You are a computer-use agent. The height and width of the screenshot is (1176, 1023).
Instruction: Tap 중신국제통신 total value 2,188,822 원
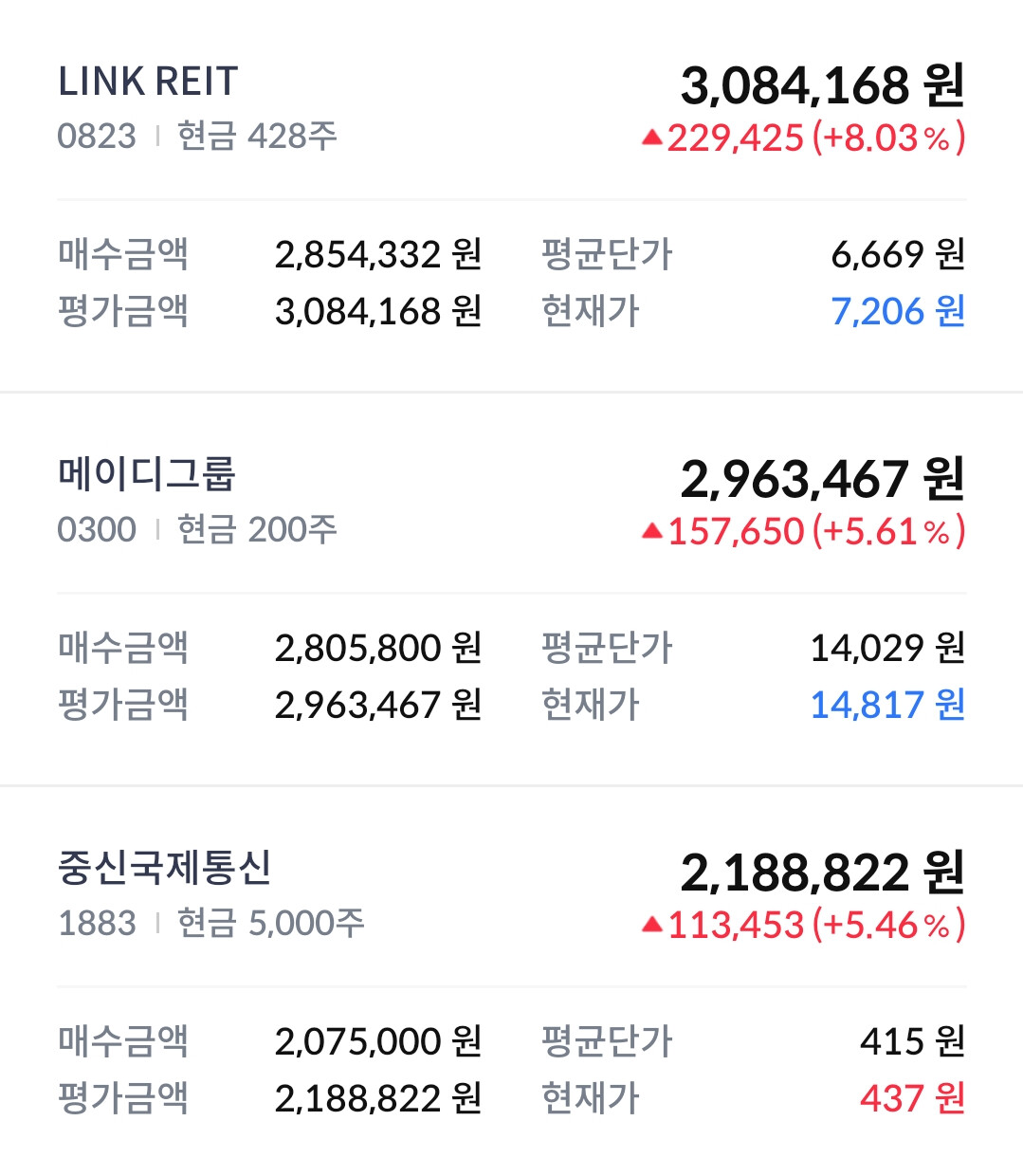[x=822, y=873]
